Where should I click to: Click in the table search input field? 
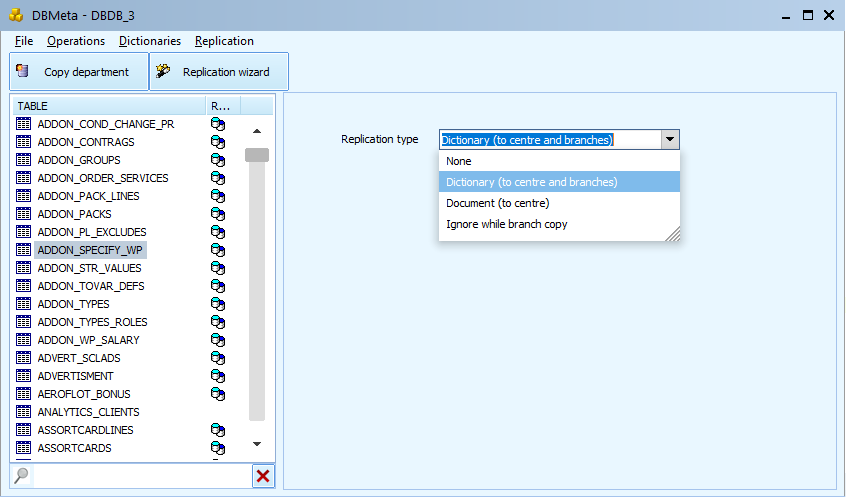(x=140, y=476)
